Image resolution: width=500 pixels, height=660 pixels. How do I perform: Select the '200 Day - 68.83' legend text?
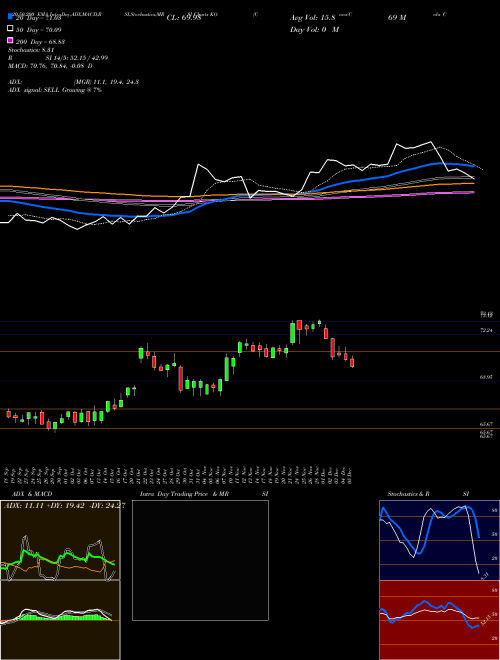tap(40, 42)
